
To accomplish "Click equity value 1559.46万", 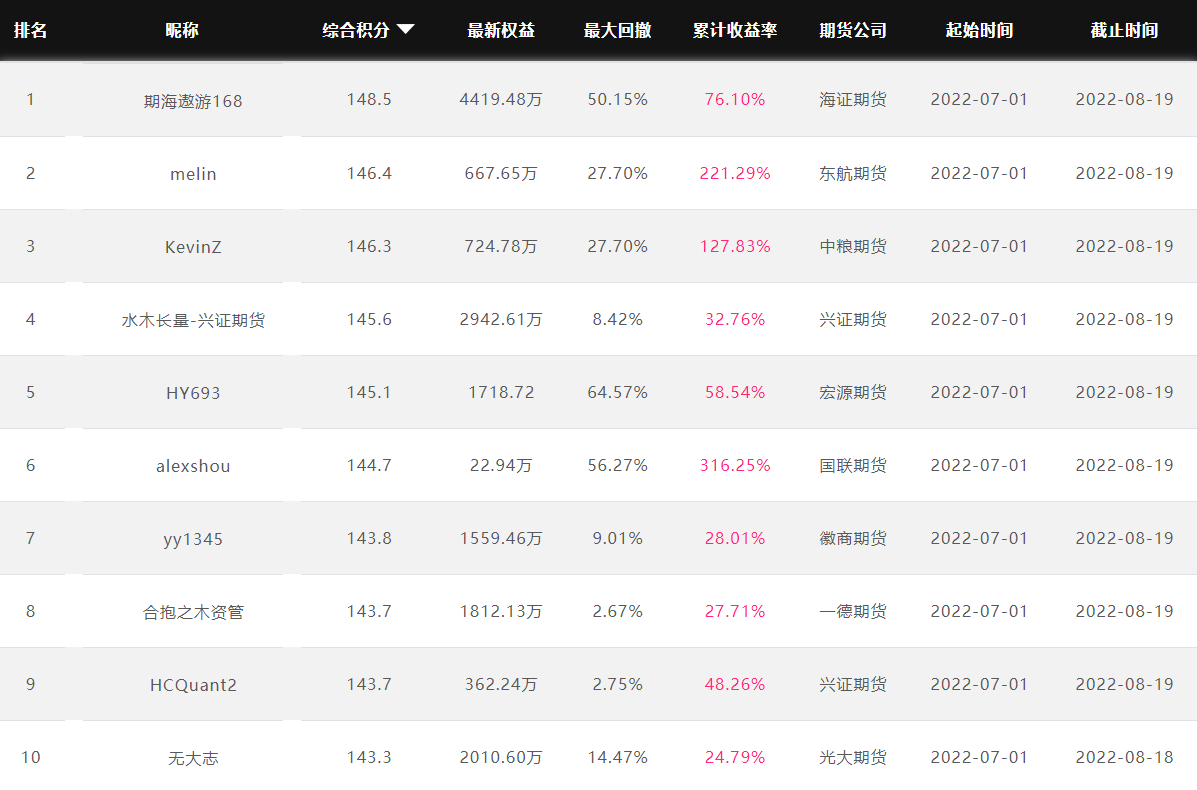I will (501, 538).
